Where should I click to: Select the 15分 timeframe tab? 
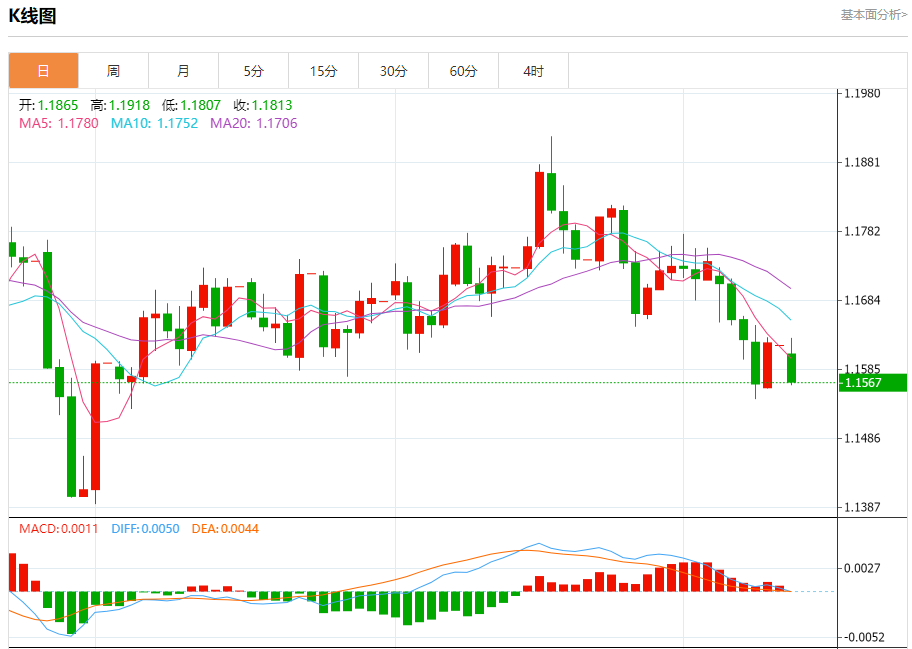click(x=323, y=71)
